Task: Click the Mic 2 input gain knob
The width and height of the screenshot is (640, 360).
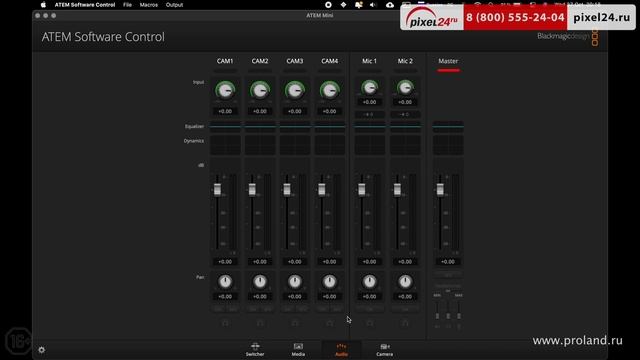Action: pos(405,87)
